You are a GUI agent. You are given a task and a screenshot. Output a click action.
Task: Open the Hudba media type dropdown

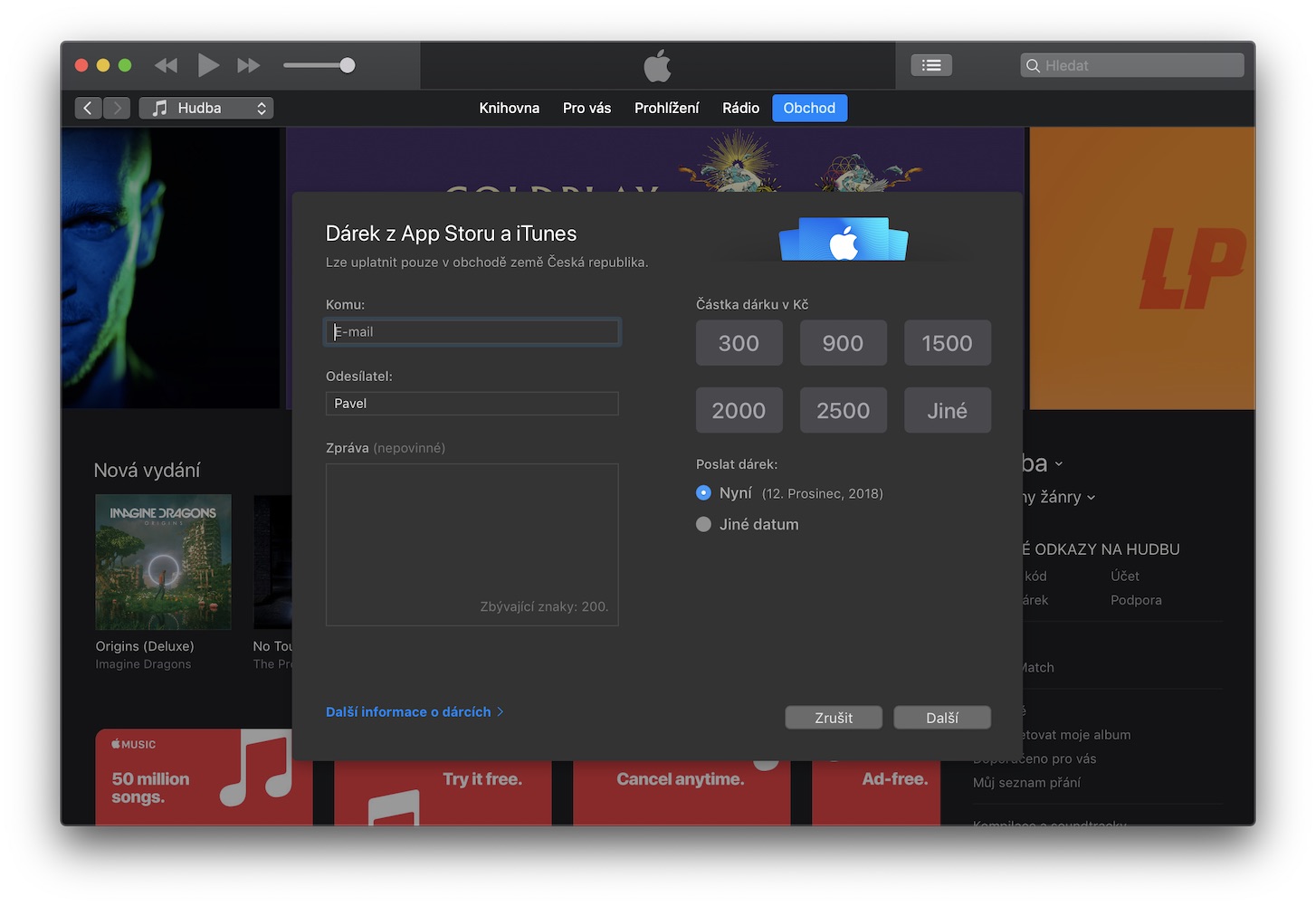click(x=206, y=108)
